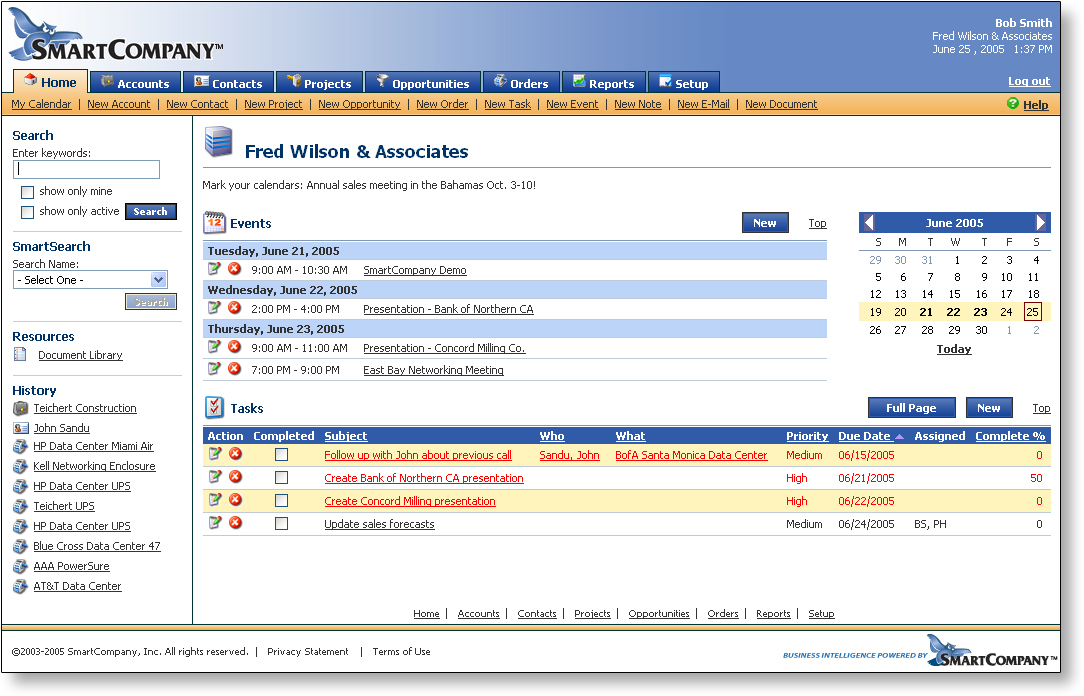The image size is (1084, 696).
Task: Click the Events calendar icon
Action: coord(214,223)
